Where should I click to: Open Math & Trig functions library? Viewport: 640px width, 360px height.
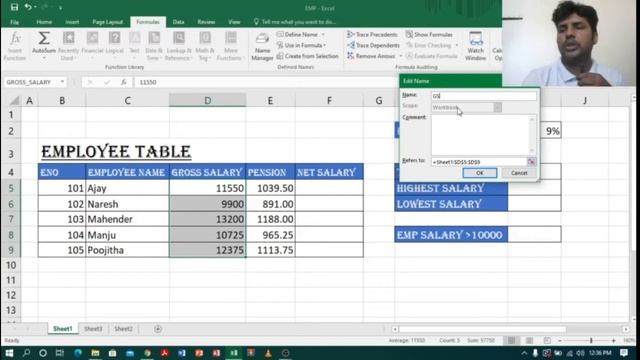[x=204, y=46]
